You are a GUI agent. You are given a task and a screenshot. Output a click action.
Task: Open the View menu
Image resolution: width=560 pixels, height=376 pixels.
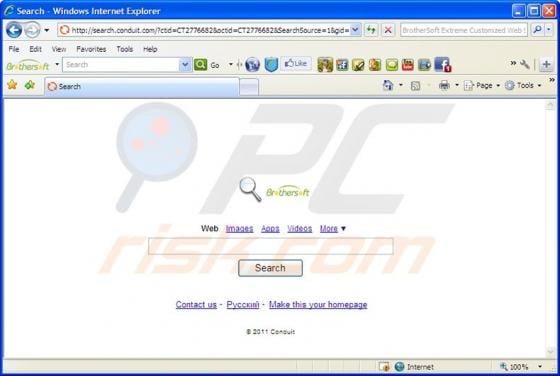[59, 49]
